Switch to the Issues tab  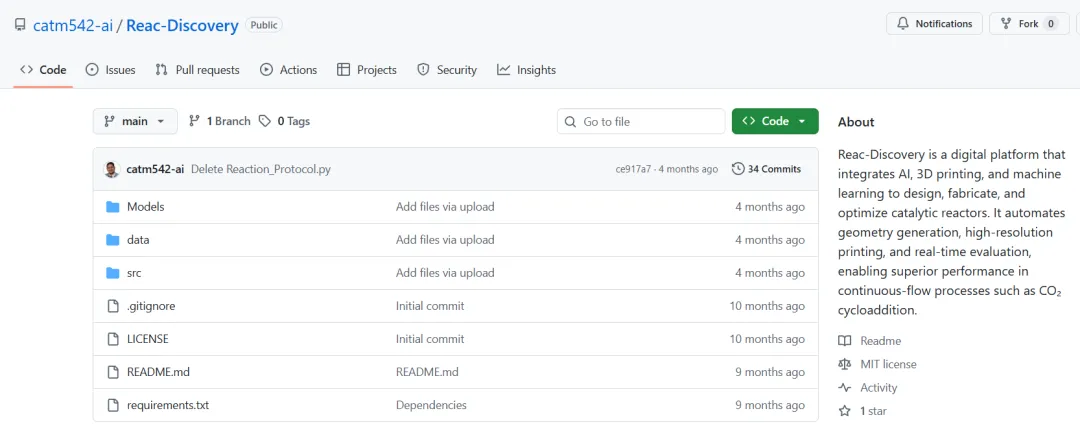[x=110, y=70]
